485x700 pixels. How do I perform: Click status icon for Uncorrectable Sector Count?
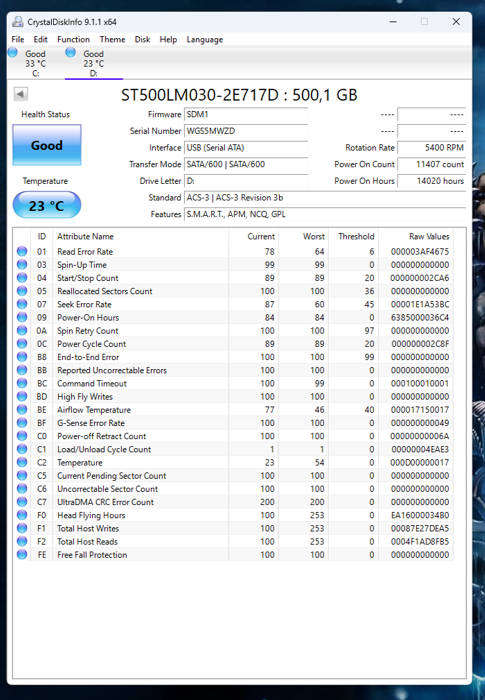(x=21, y=488)
